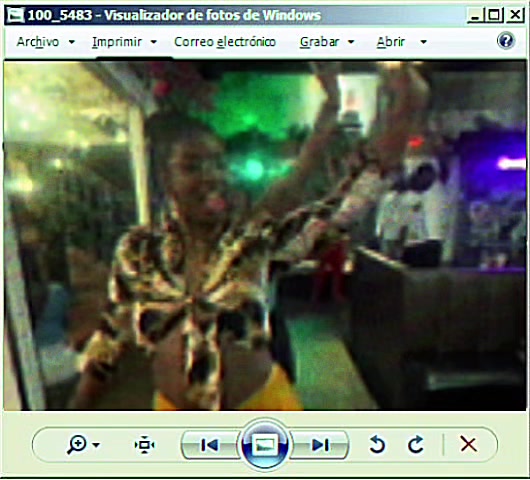
Task: Open the Imprimir menu
Action: 117,42
